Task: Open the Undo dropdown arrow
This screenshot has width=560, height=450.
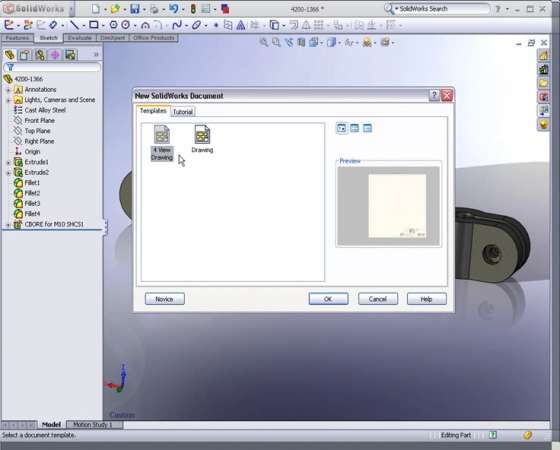Action: click(183, 9)
